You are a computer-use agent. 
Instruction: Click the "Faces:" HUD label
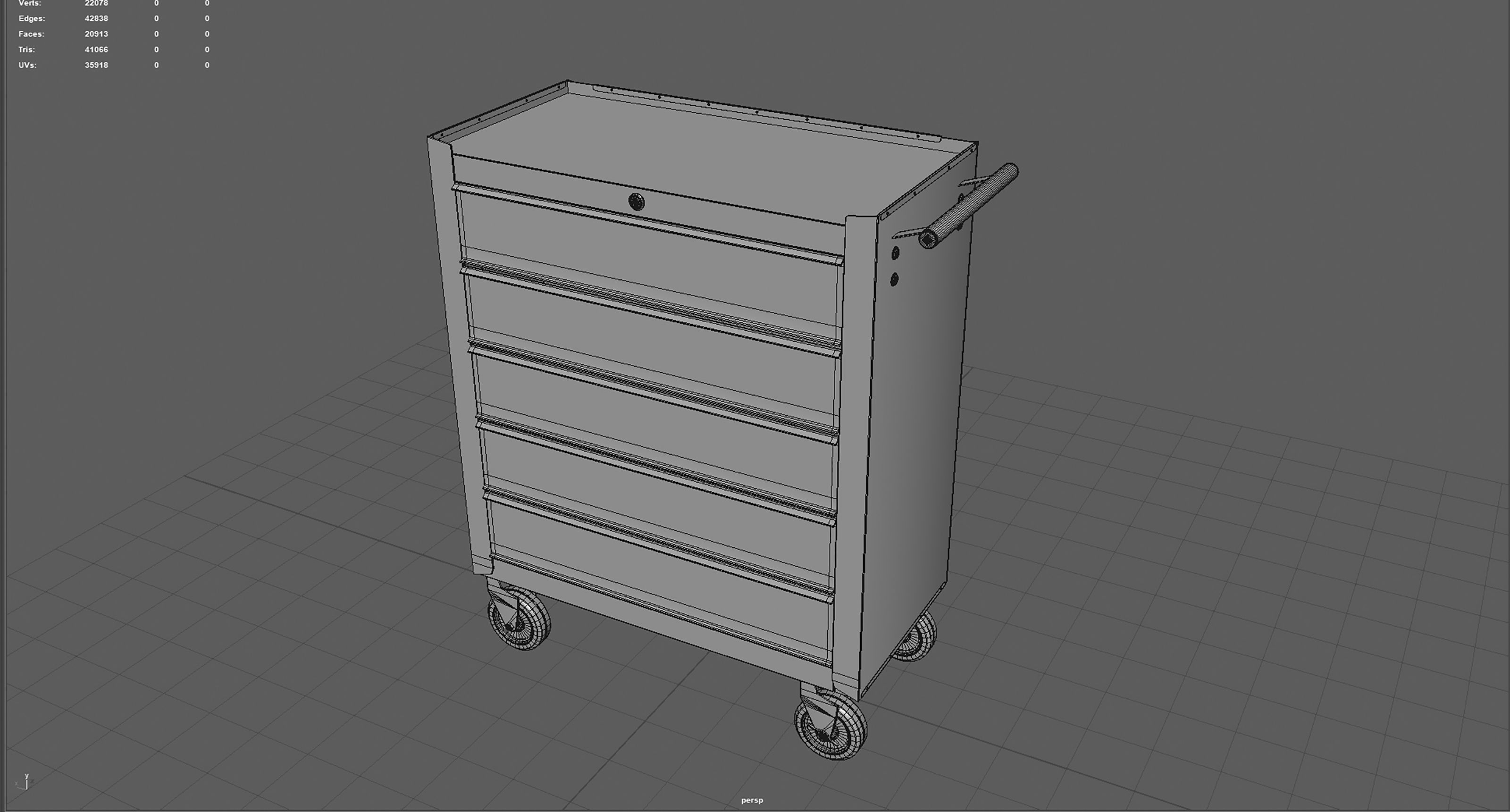pyautogui.click(x=31, y=34)
